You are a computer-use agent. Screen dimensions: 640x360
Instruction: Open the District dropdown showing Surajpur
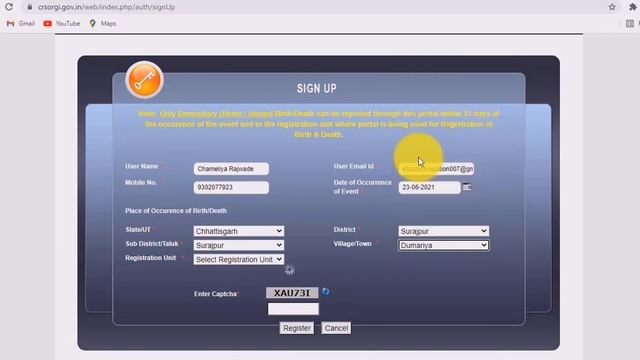tap(443, 231)
